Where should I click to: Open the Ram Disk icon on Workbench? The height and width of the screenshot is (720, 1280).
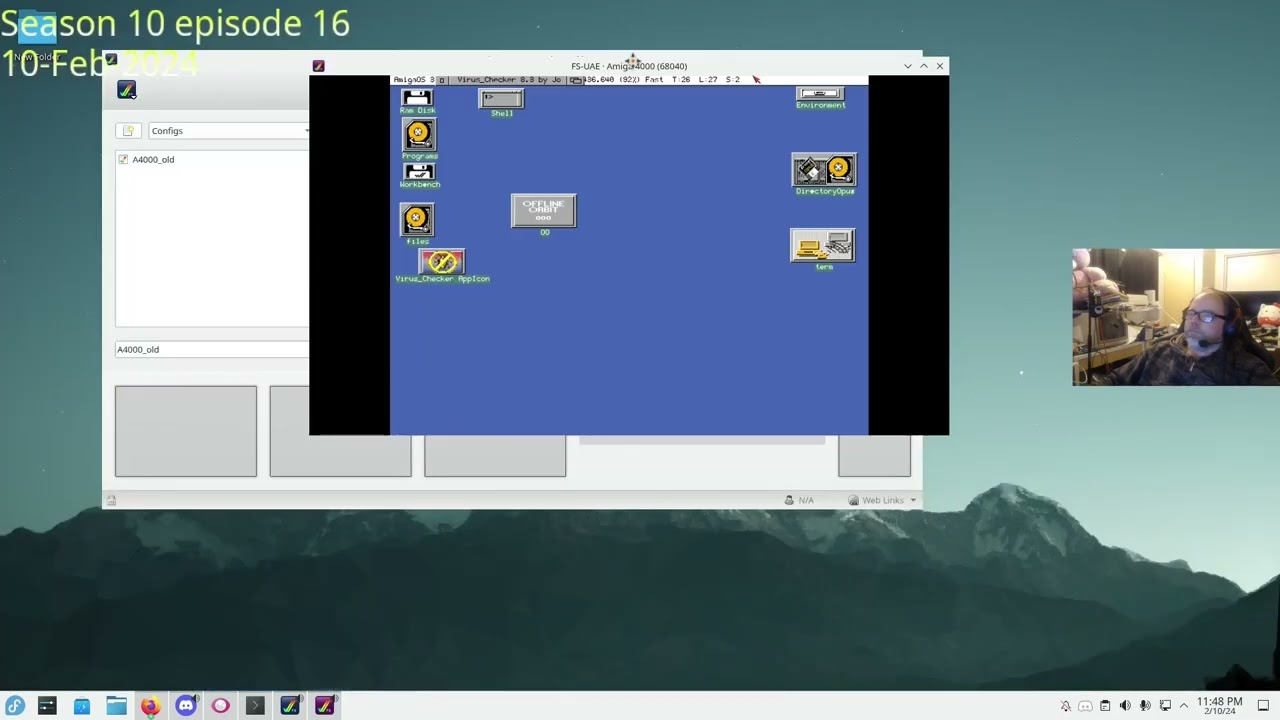tap(417, 100)
